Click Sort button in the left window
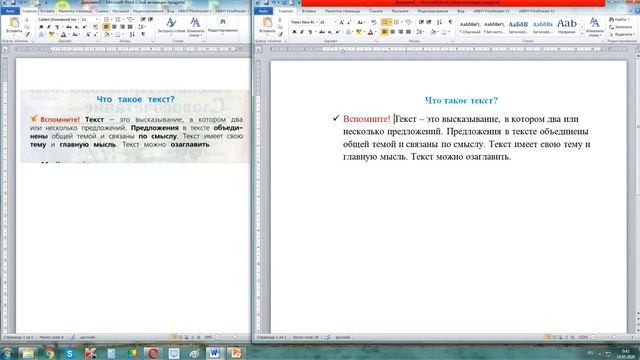This screenshot has height=360, width=640. (132, 35)
